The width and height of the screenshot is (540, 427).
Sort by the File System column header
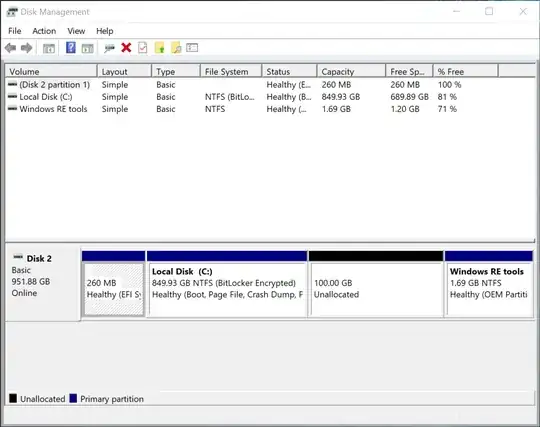point(231,71)
